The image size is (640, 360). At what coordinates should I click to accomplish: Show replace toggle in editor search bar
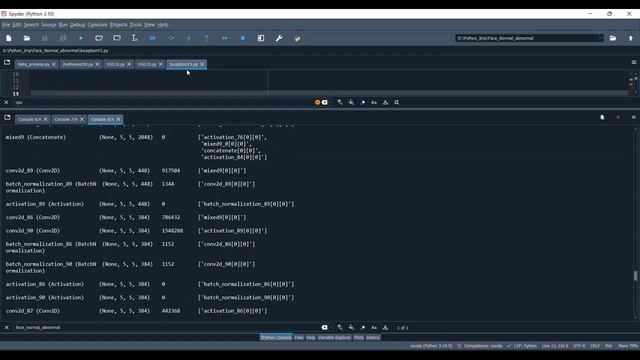tap(397, 102)
